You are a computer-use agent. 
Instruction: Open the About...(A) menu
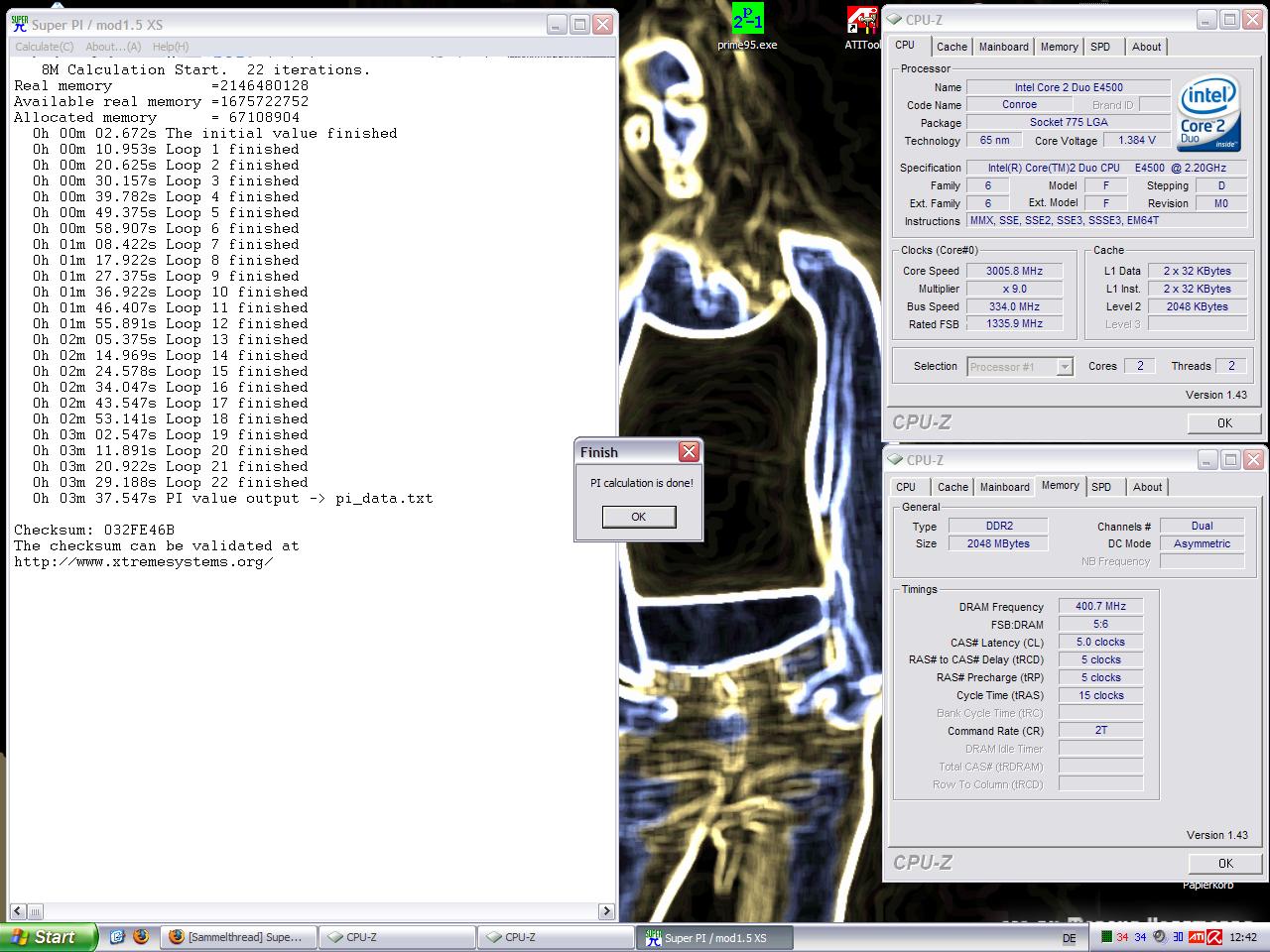(113, 47)
